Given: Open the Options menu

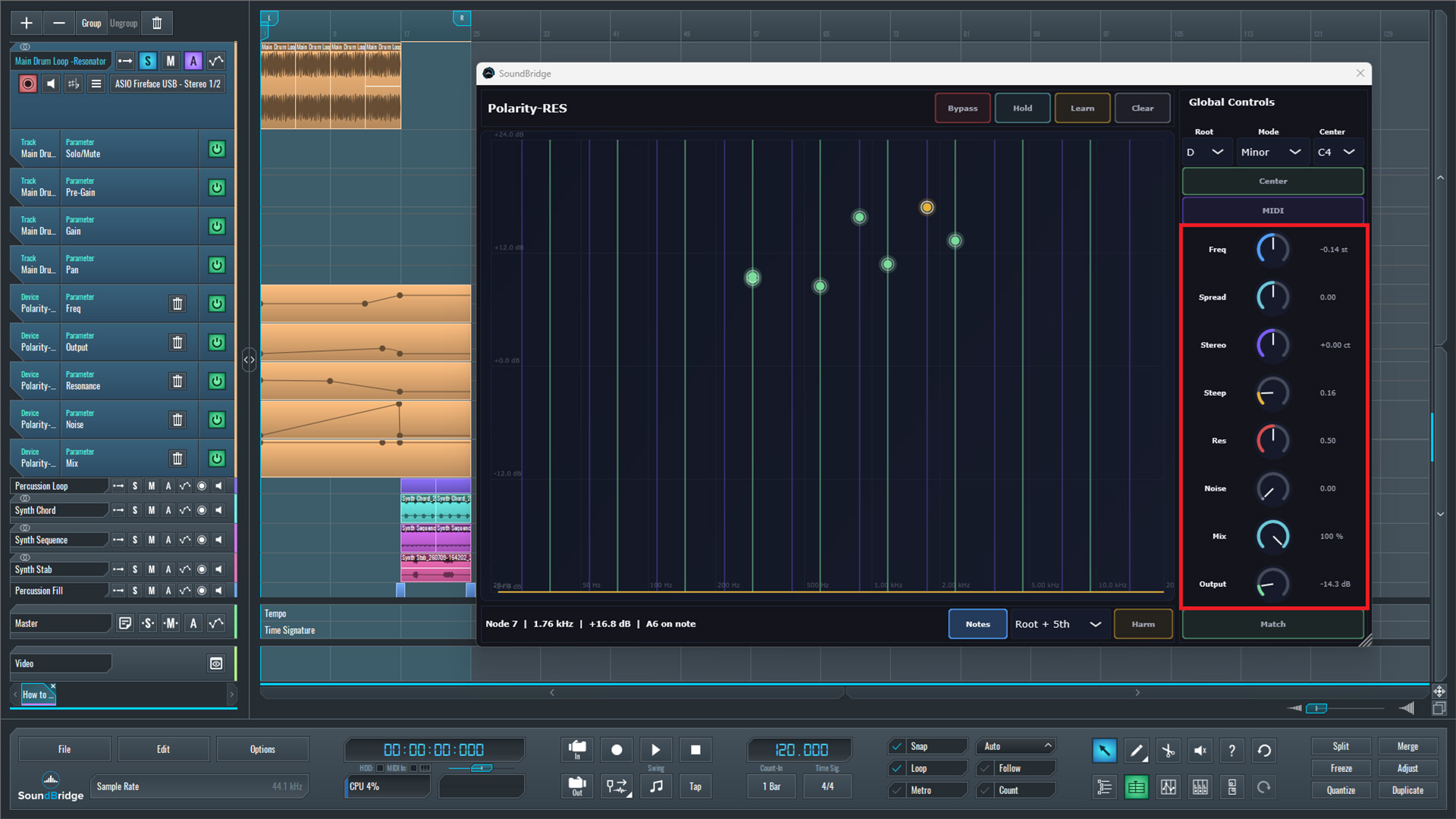Looking at the screenshot, I should click(x=262, y=749).
